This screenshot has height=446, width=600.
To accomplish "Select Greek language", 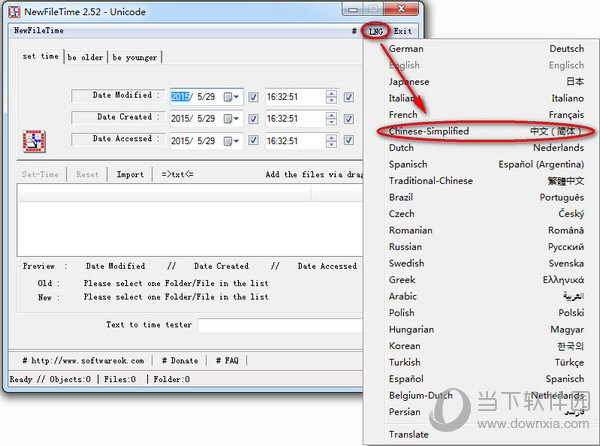I will 486,280.
